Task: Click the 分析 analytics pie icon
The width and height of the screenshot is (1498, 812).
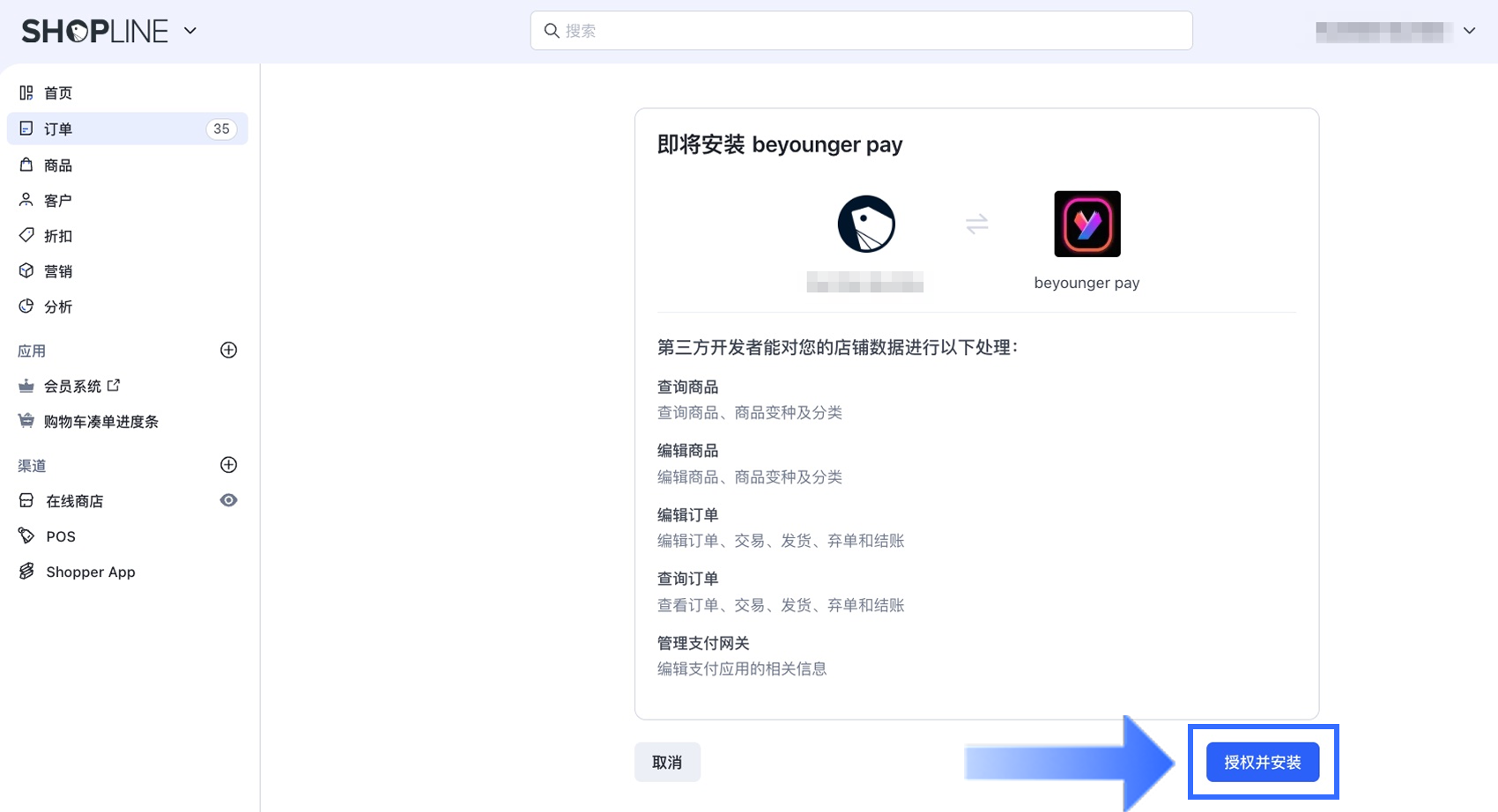Action: (x=26, y=306)
